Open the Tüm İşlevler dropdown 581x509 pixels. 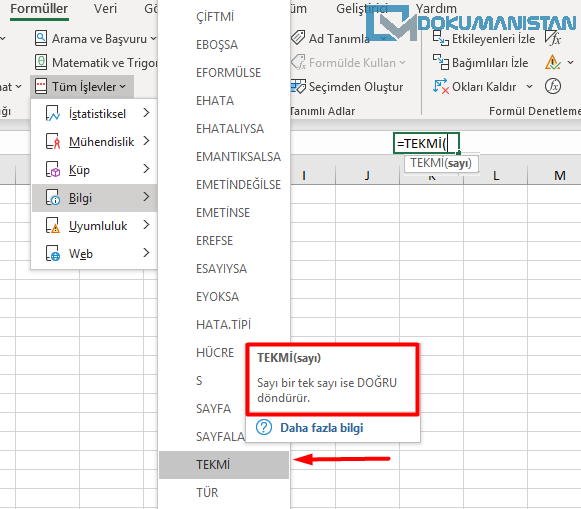click(x=82, y=87)
